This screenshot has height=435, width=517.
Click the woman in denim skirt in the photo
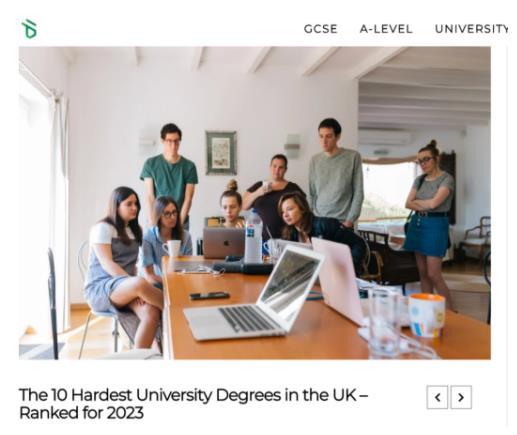point(429,220)
